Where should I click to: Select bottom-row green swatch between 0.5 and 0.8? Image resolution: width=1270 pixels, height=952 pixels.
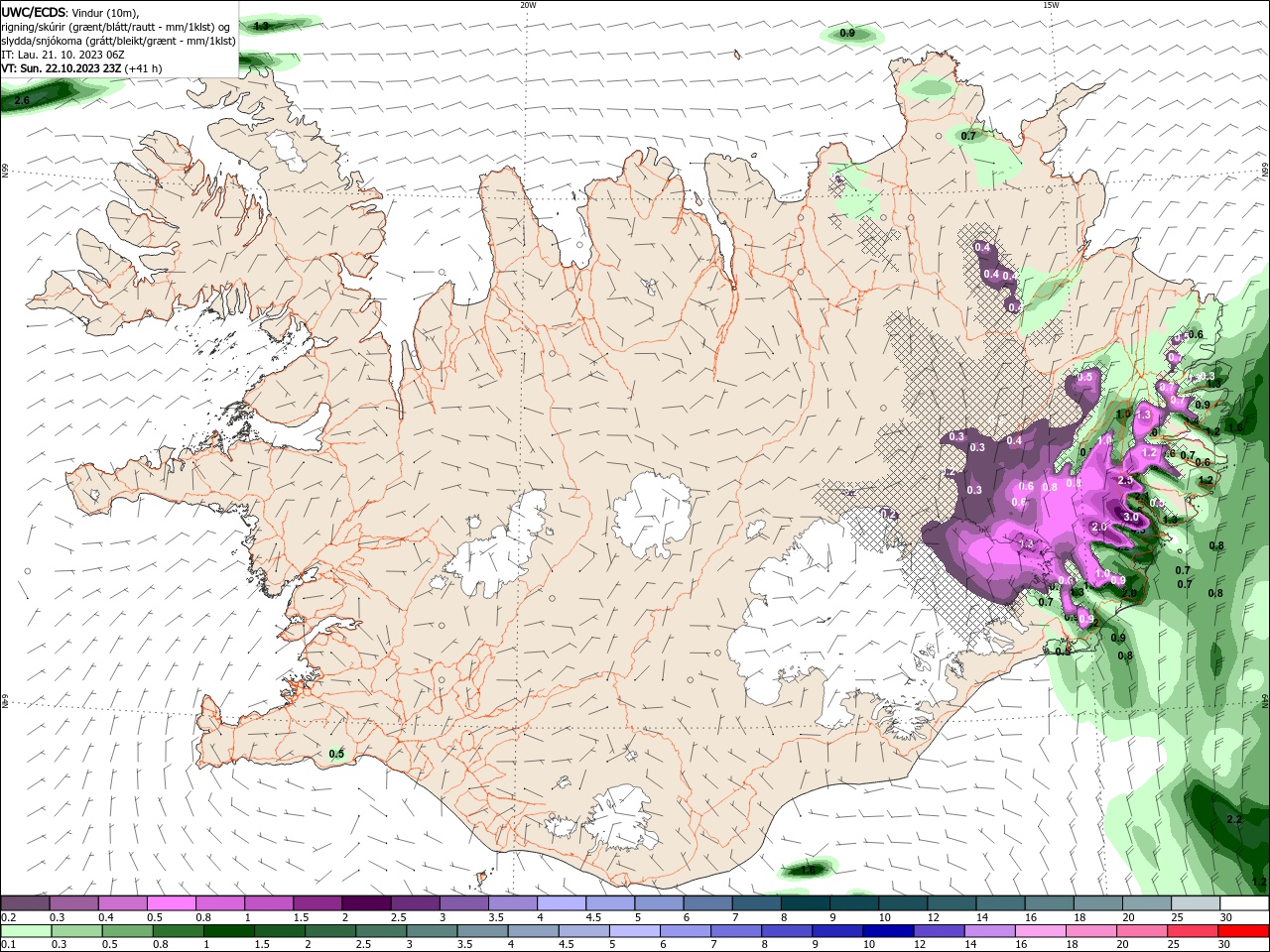click(x=127, y=931)
